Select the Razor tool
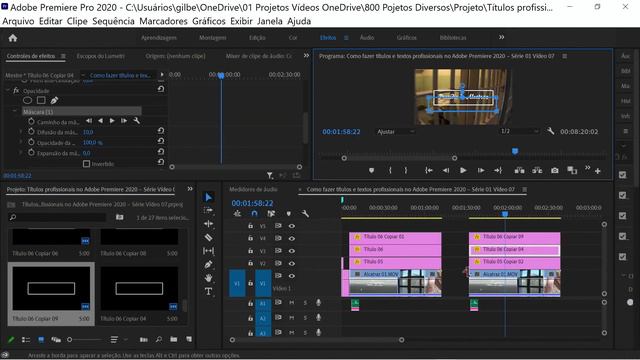This screenshot has height=360, width=640. click(x=209, y=237)
